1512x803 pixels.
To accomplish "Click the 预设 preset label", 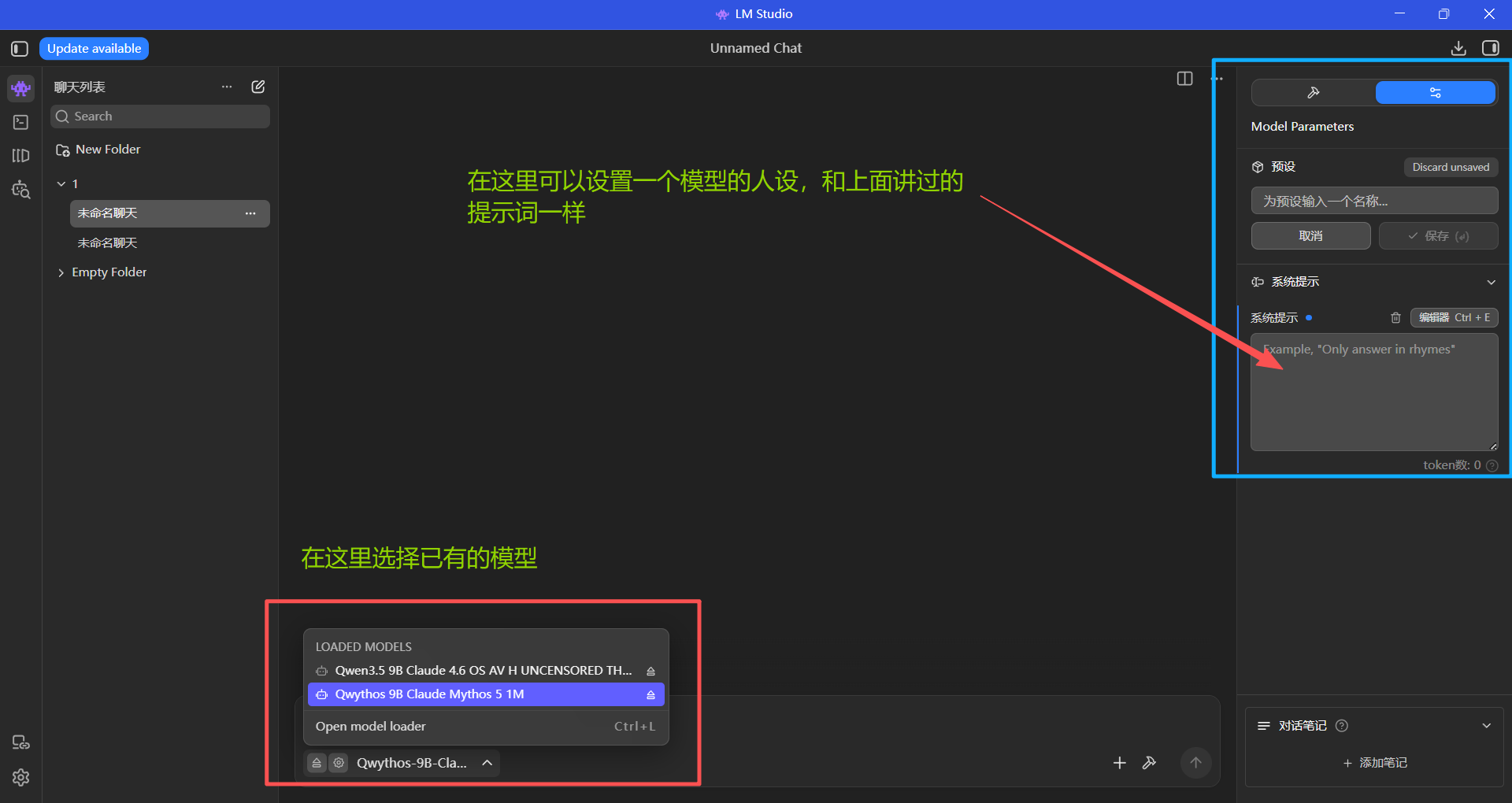I will (1283, 167).
